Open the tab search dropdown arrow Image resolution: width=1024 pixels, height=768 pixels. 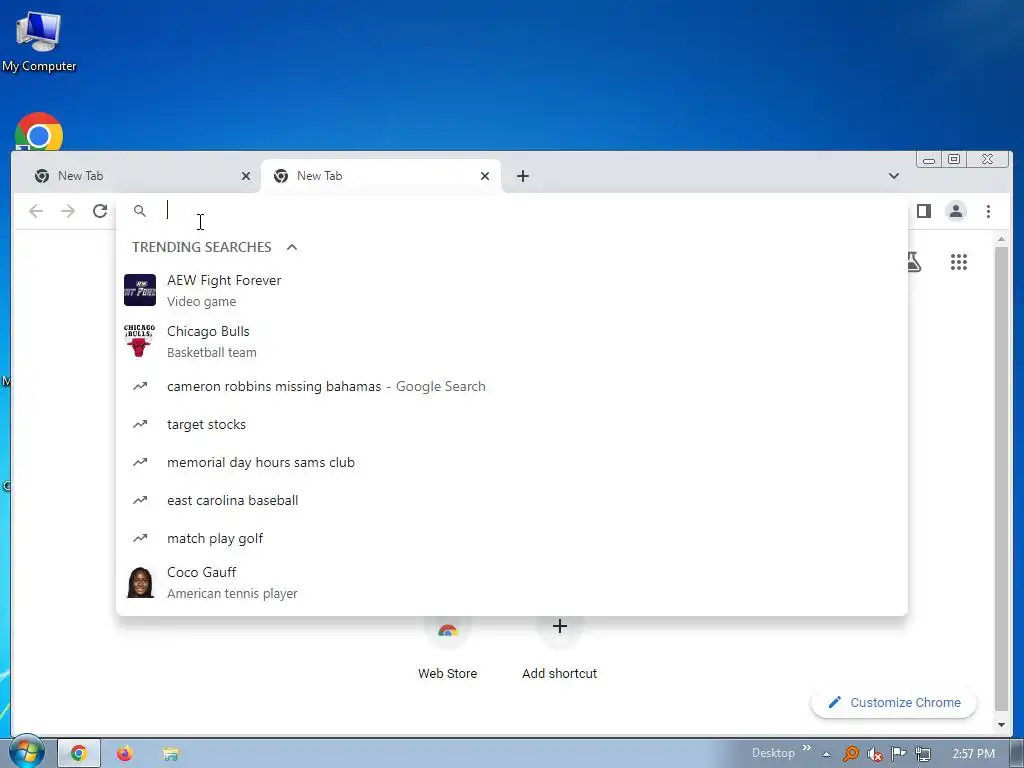893,176
